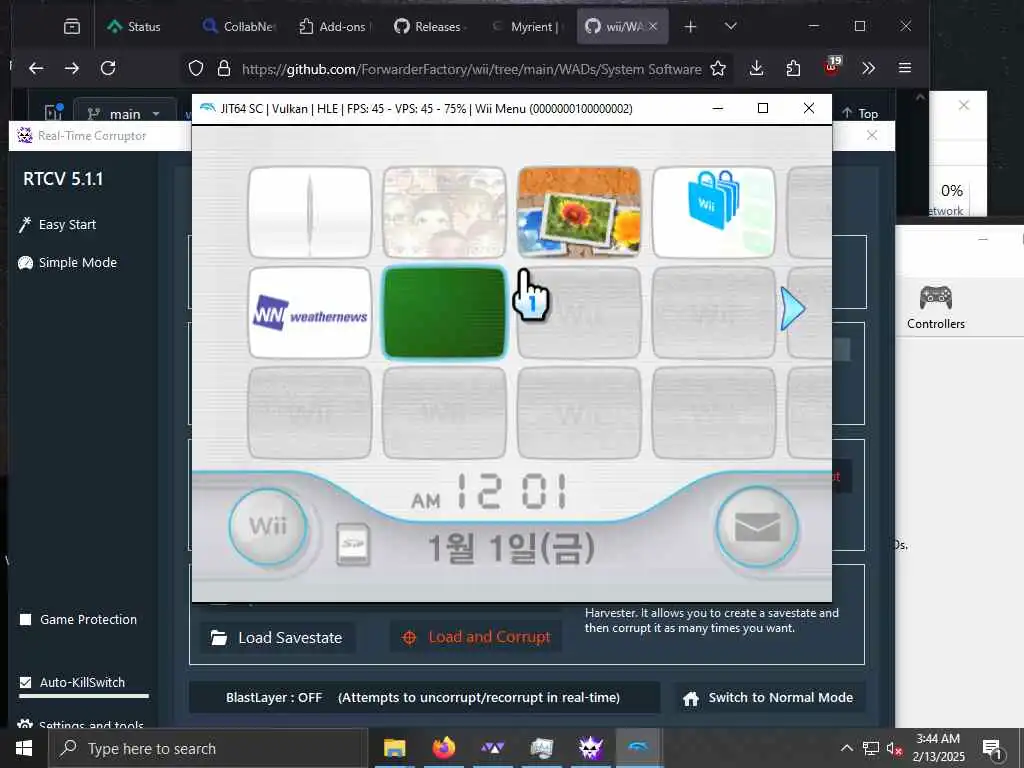Click the right arrow to next channel page
The width and height of the screenshot is (1024, 768).
(x=793, y=309)
